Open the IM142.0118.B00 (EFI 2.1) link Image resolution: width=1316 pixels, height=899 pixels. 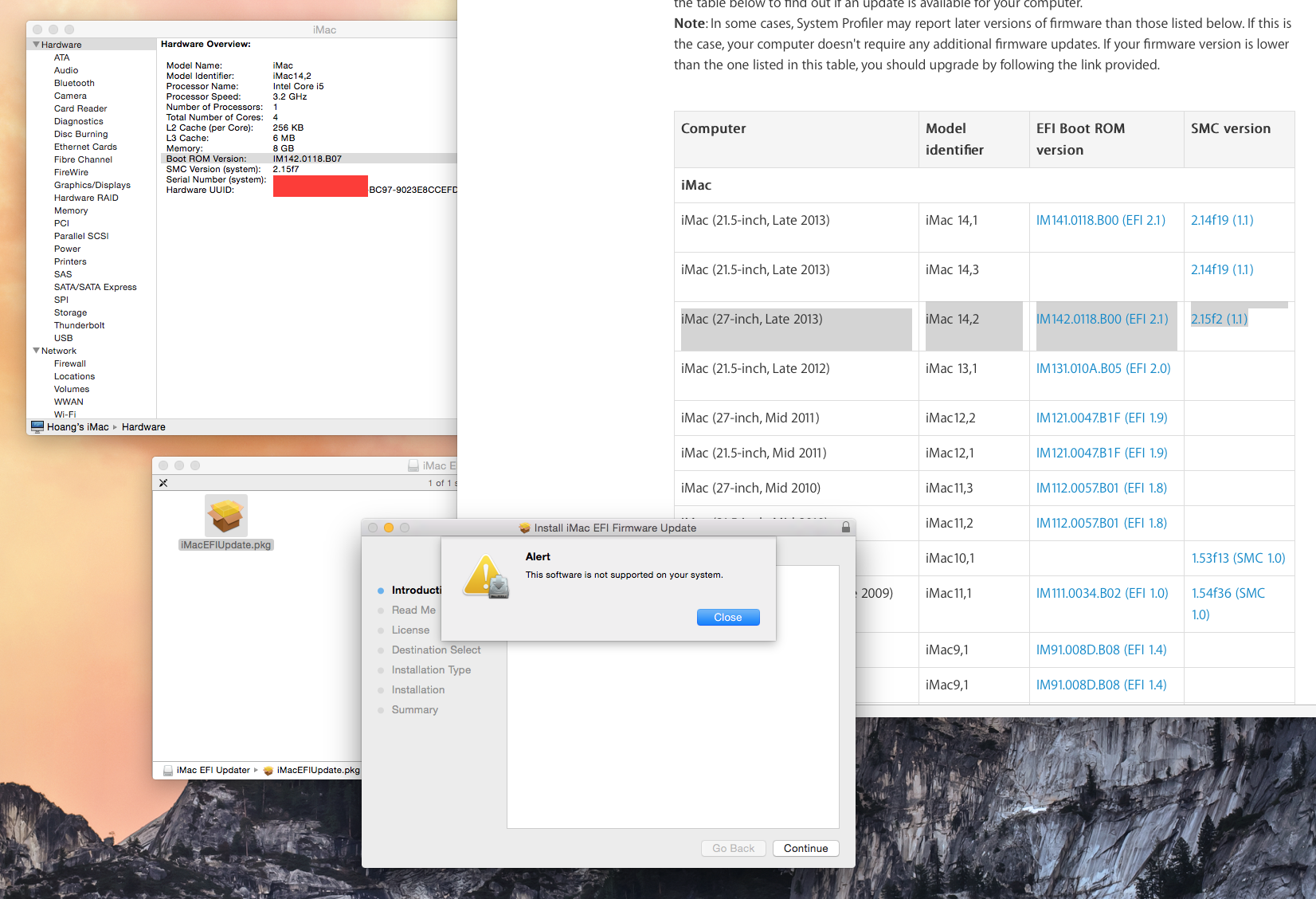tap(1103, 319)
